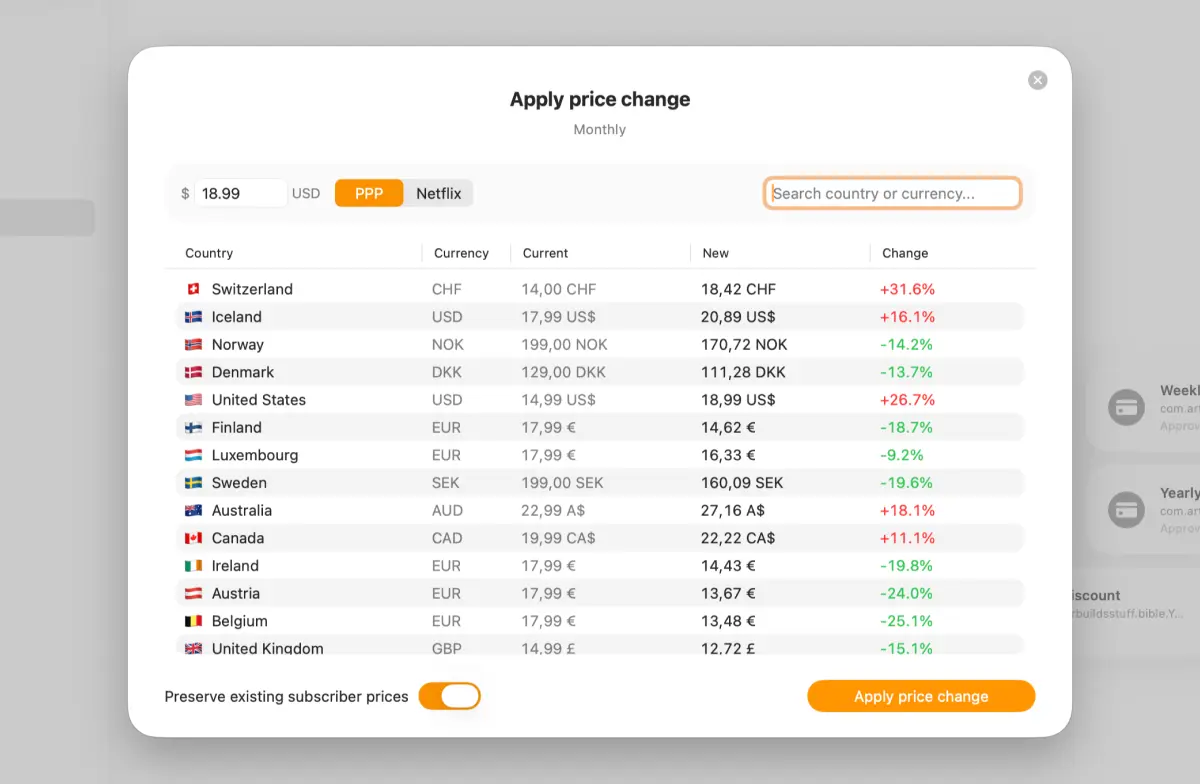
Task: Close the Apply price change dialog
Action: pyautogui.click(x=1038, y=80)
